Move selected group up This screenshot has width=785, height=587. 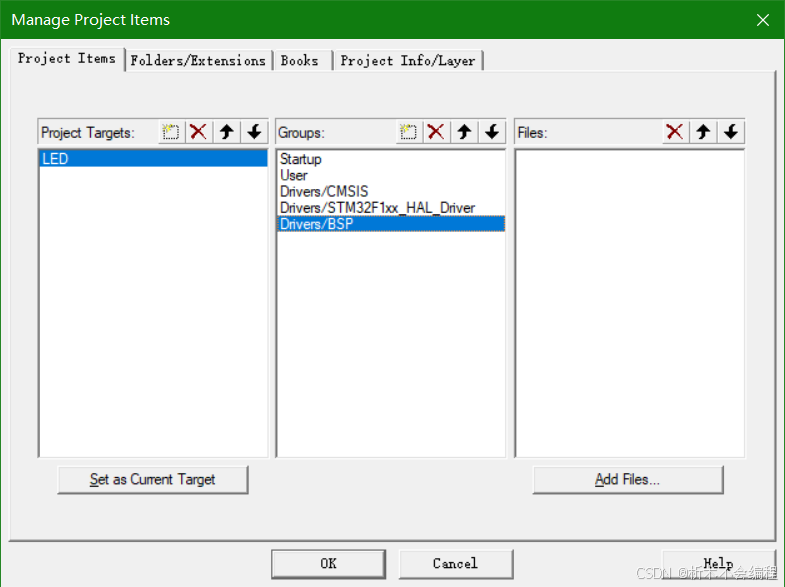[x=464, y=132]
